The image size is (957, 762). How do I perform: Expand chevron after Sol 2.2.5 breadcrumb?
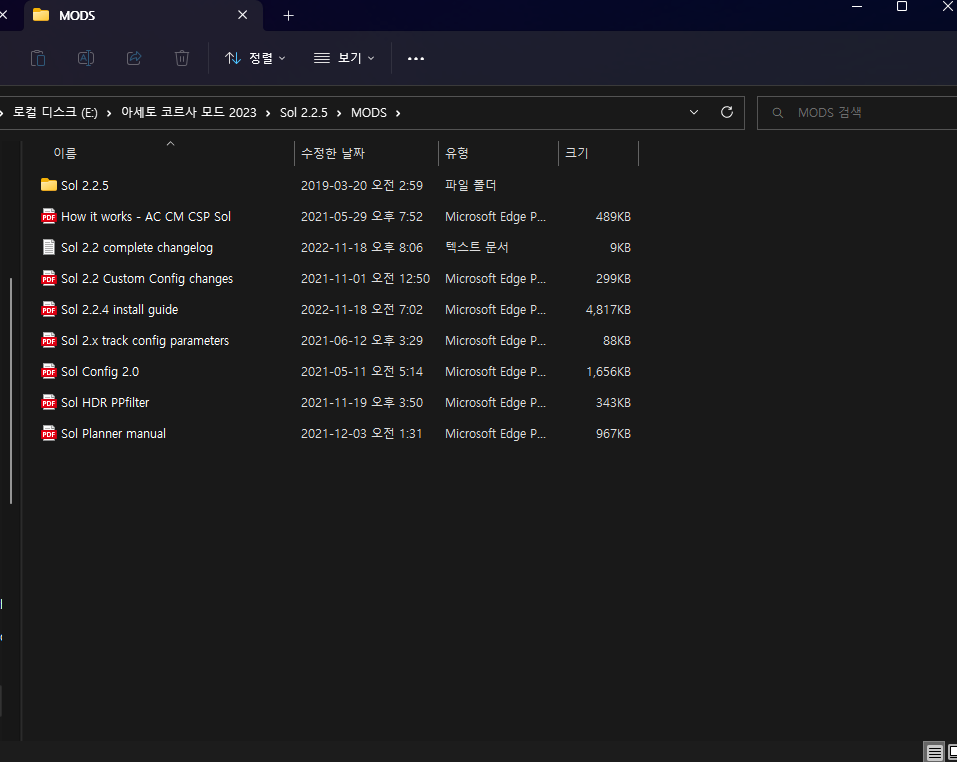click(x=339, y=113)
